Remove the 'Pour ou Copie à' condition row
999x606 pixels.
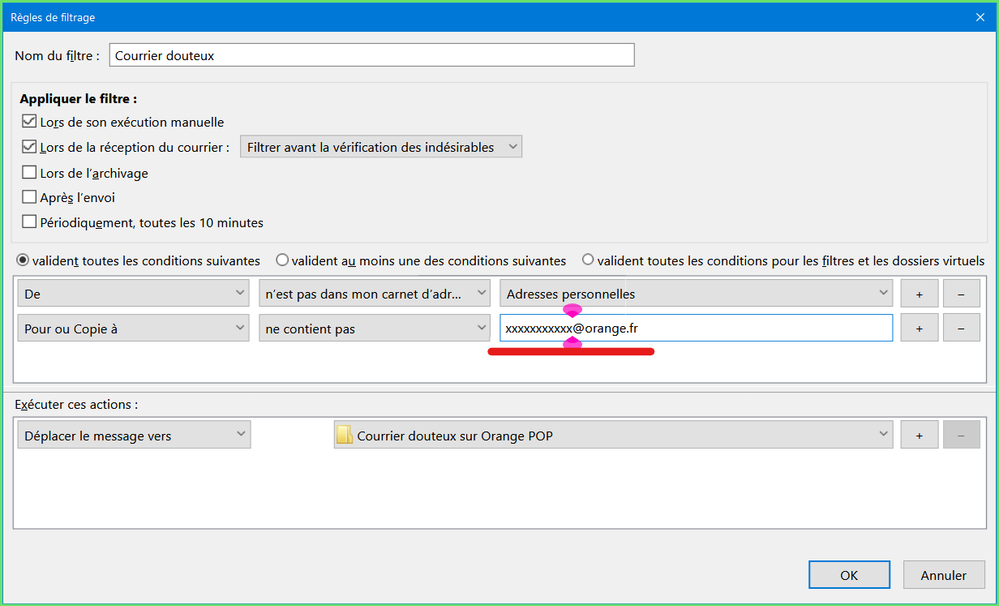click(961, 328)
